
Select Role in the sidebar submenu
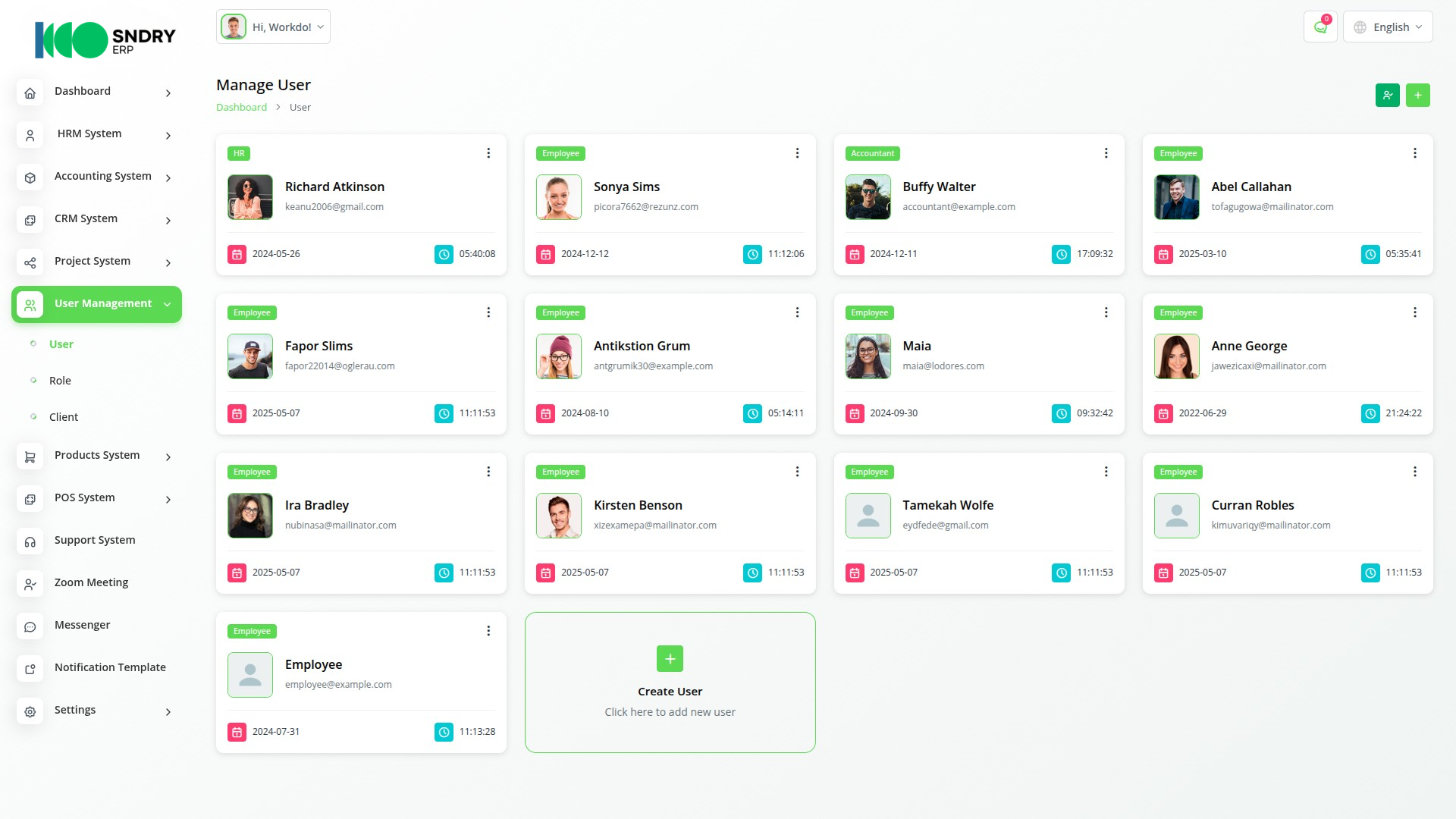point(60,381)
